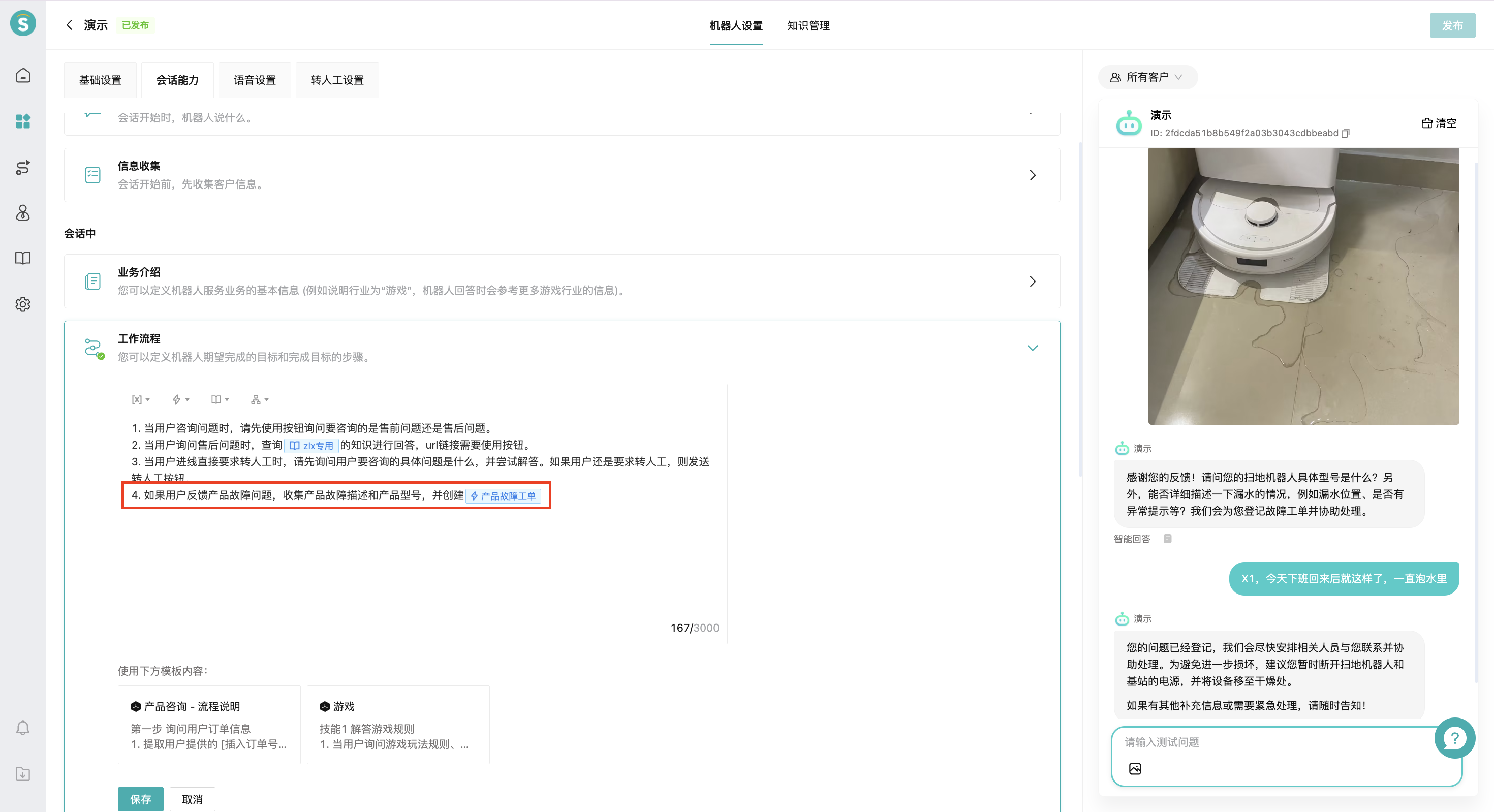
Task: Click 清空 to clear the chat
Action: [x=1439, y=123]
